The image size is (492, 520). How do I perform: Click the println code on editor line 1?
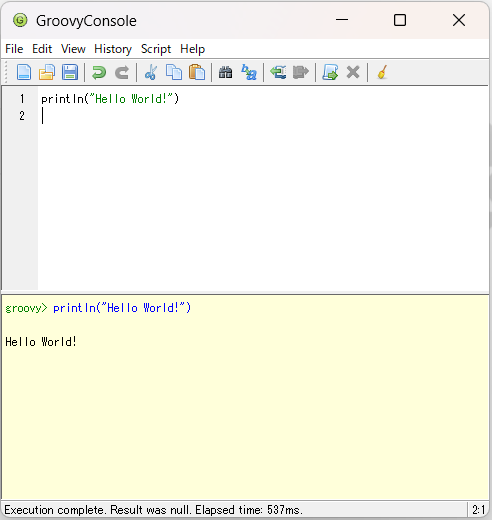(x=110, y=99)
